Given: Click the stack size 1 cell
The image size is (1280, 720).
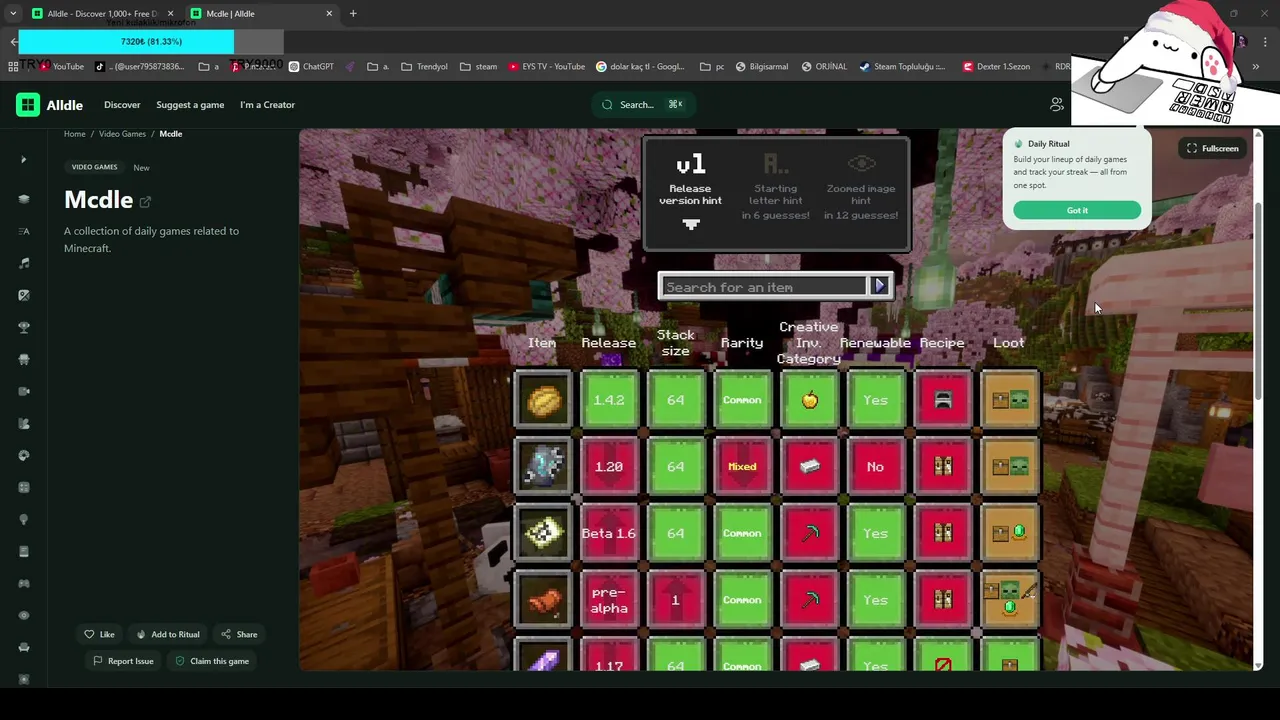Looking at the screenshot, I should 675,600.
